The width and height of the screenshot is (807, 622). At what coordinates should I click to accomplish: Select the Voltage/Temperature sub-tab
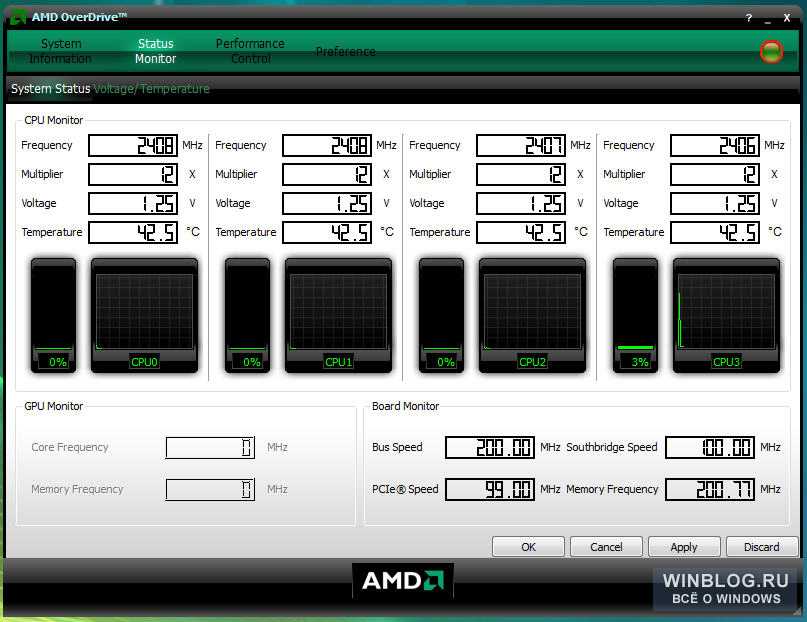click(x=152, y=89)
